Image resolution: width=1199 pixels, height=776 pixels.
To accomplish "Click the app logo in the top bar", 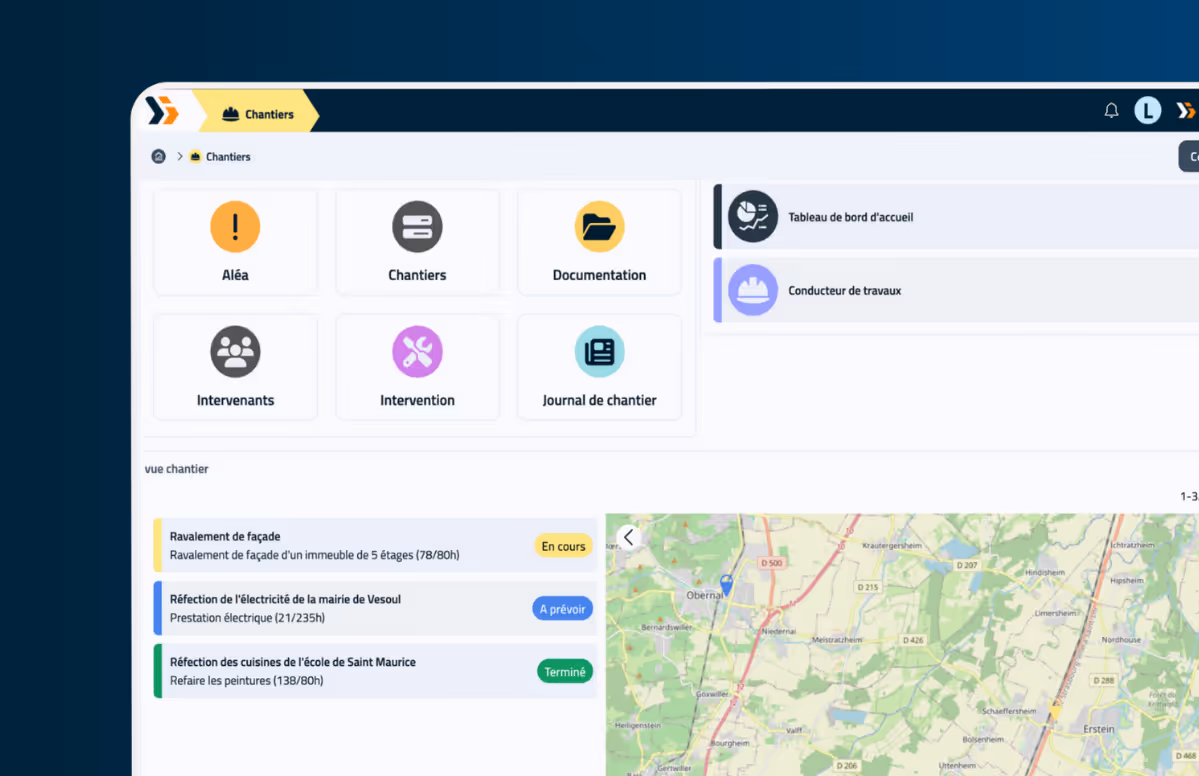I will pos(162,112).
